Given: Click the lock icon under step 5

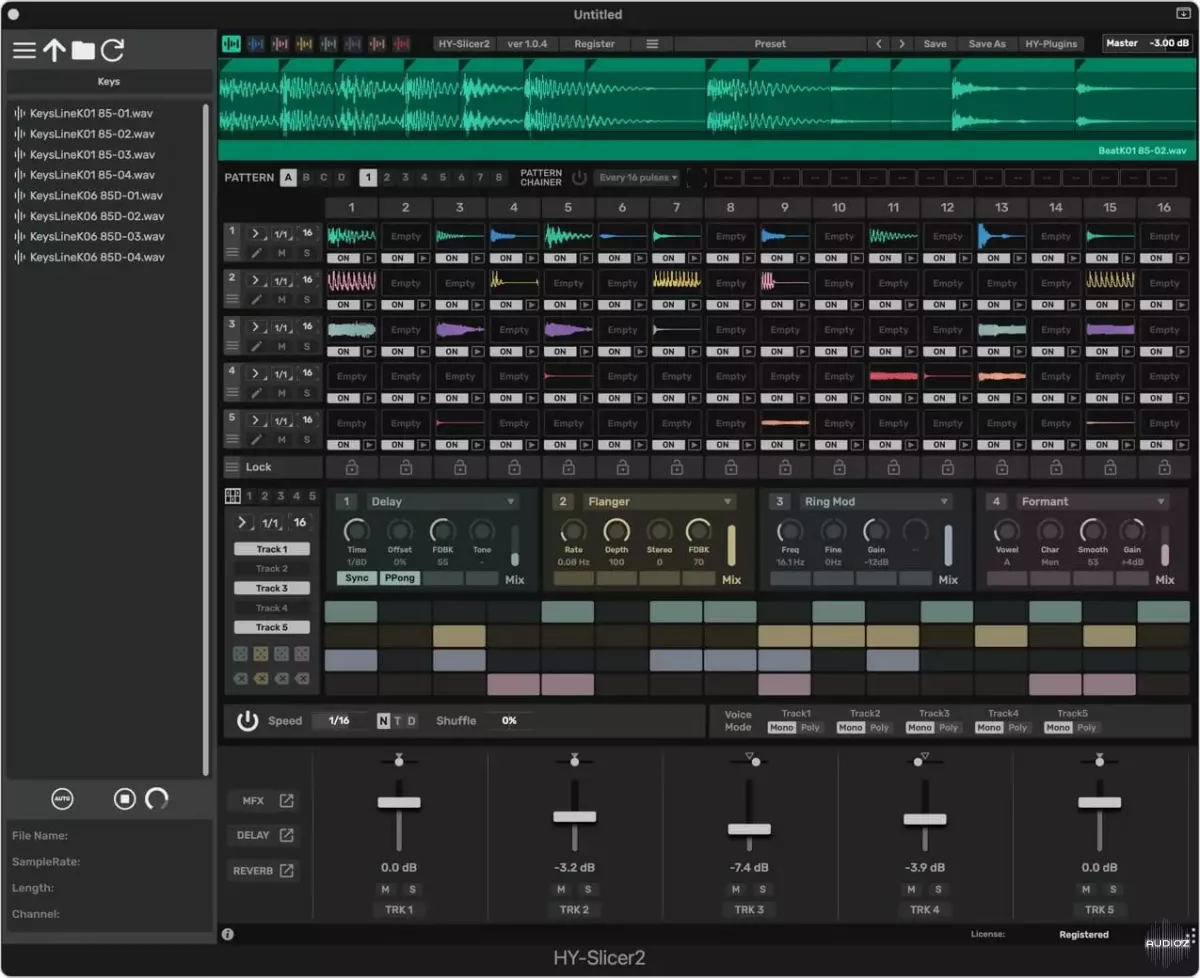Looking at the screenshot, I should point(568,467).
